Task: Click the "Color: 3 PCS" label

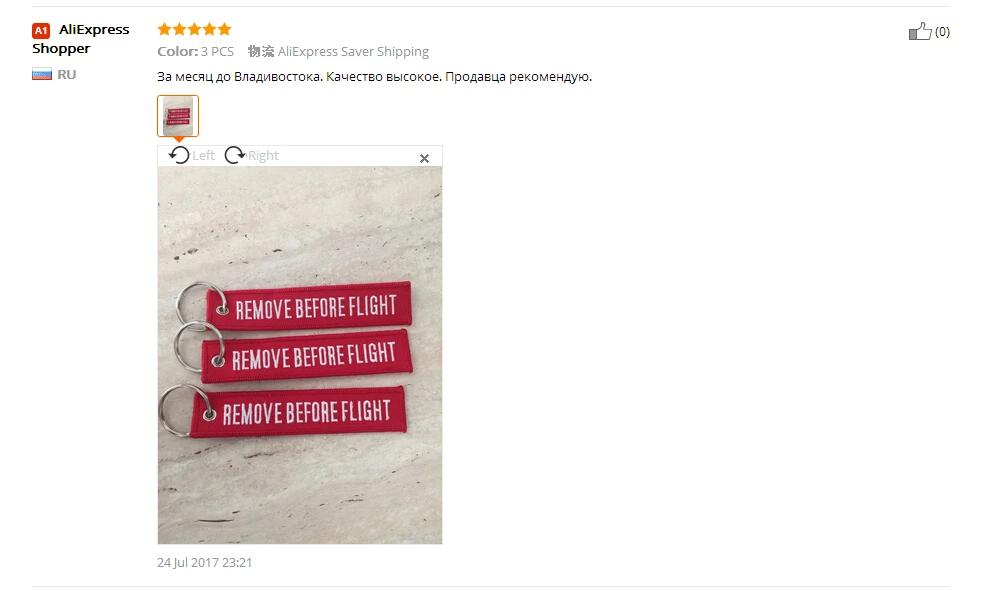Action: (195, 51)
